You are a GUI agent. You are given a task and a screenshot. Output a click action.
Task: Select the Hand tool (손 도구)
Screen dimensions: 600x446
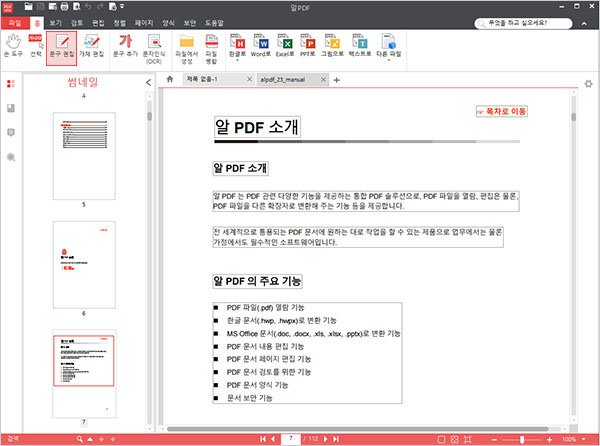coord(13,46)
